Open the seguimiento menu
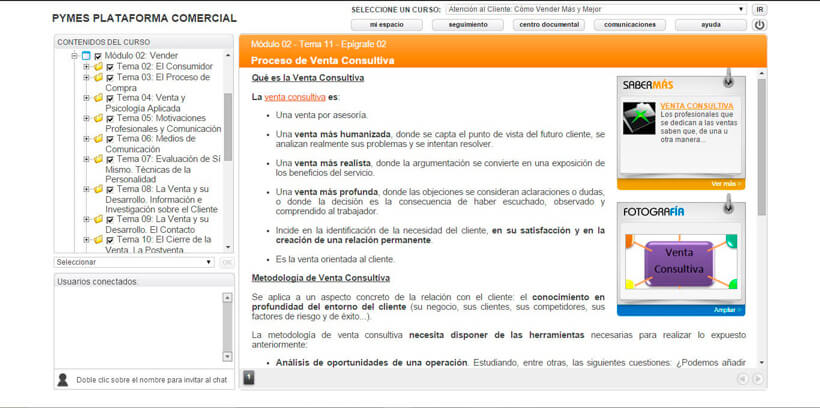820x408 pixels. (x=468, y=25)
